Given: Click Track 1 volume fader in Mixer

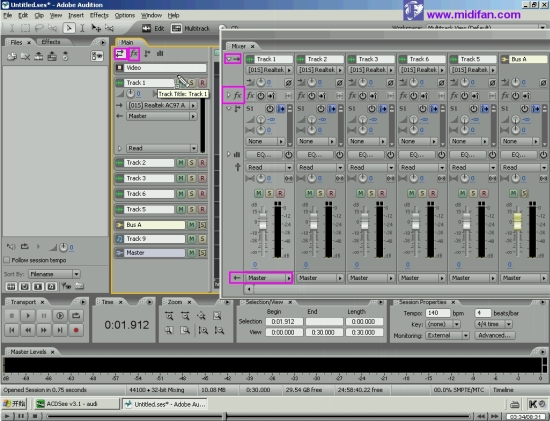Looking at the screenshot, I should [x=262, y=223].
